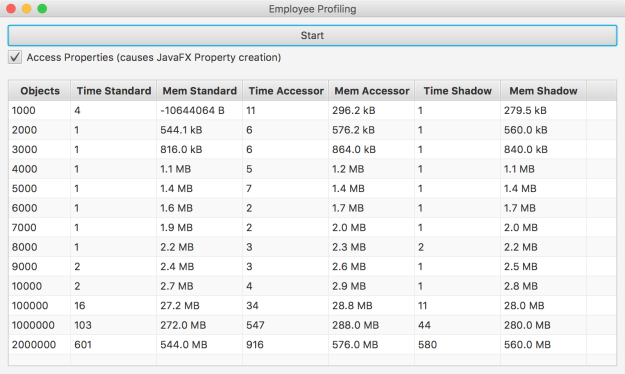Click Time Shadow value 580
625x374 pixels.
(457, 345)
